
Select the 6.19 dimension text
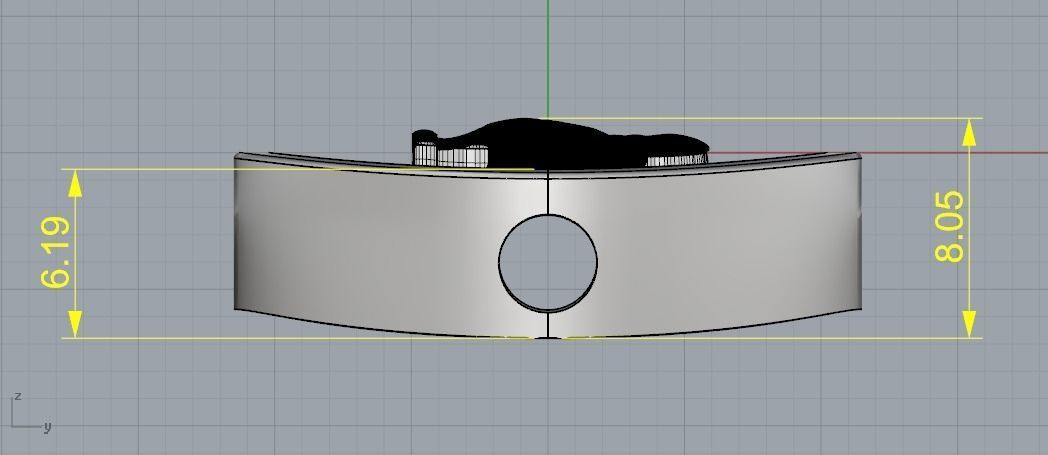(x=55, y=253)
